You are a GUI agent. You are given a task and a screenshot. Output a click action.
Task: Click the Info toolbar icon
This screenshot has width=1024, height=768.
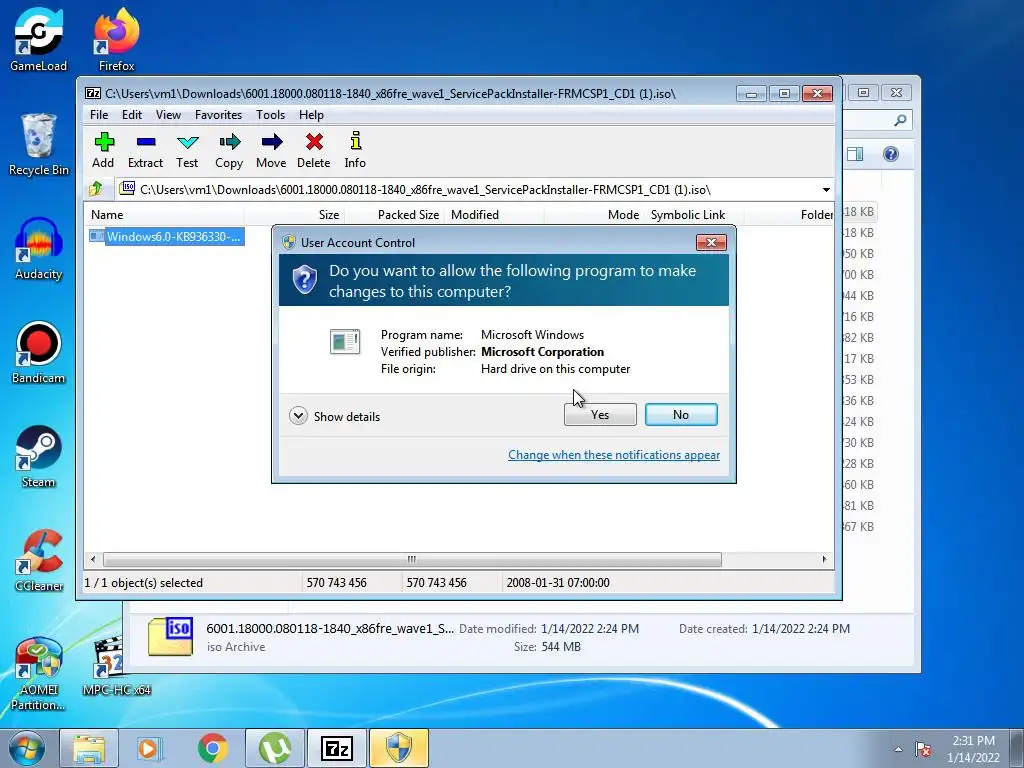click(x=355, y=150)
